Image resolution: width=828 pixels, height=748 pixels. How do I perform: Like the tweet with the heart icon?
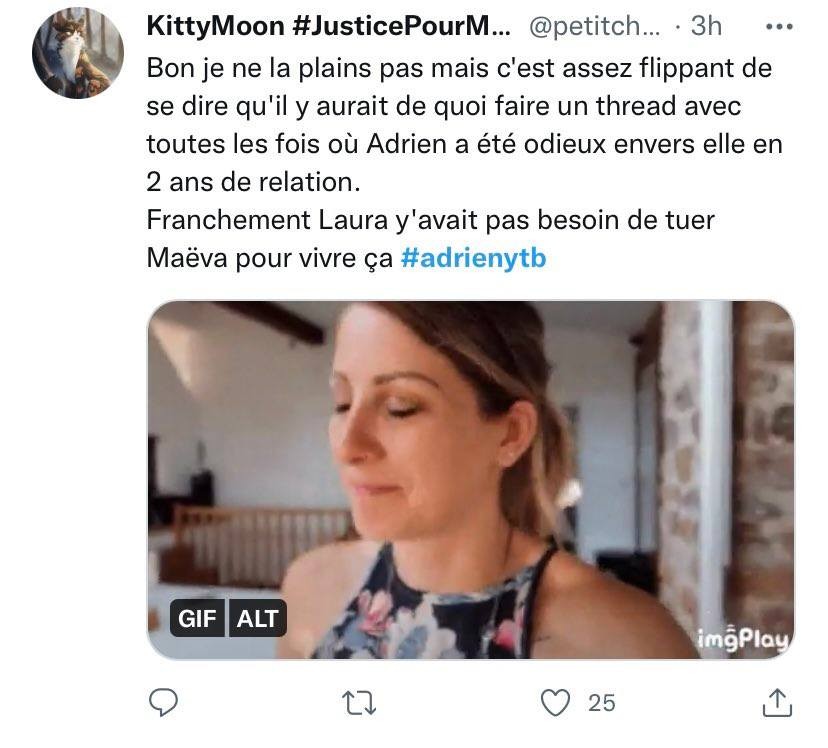point(555,703)
